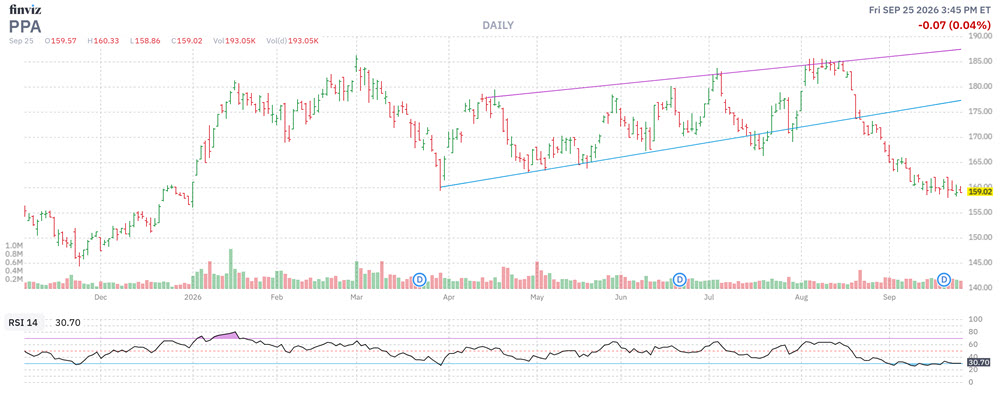This screenshot has width=1000, height=393.
Task: Click the Vol(d) 193.05K value
Action: click(x=293, y=41)
